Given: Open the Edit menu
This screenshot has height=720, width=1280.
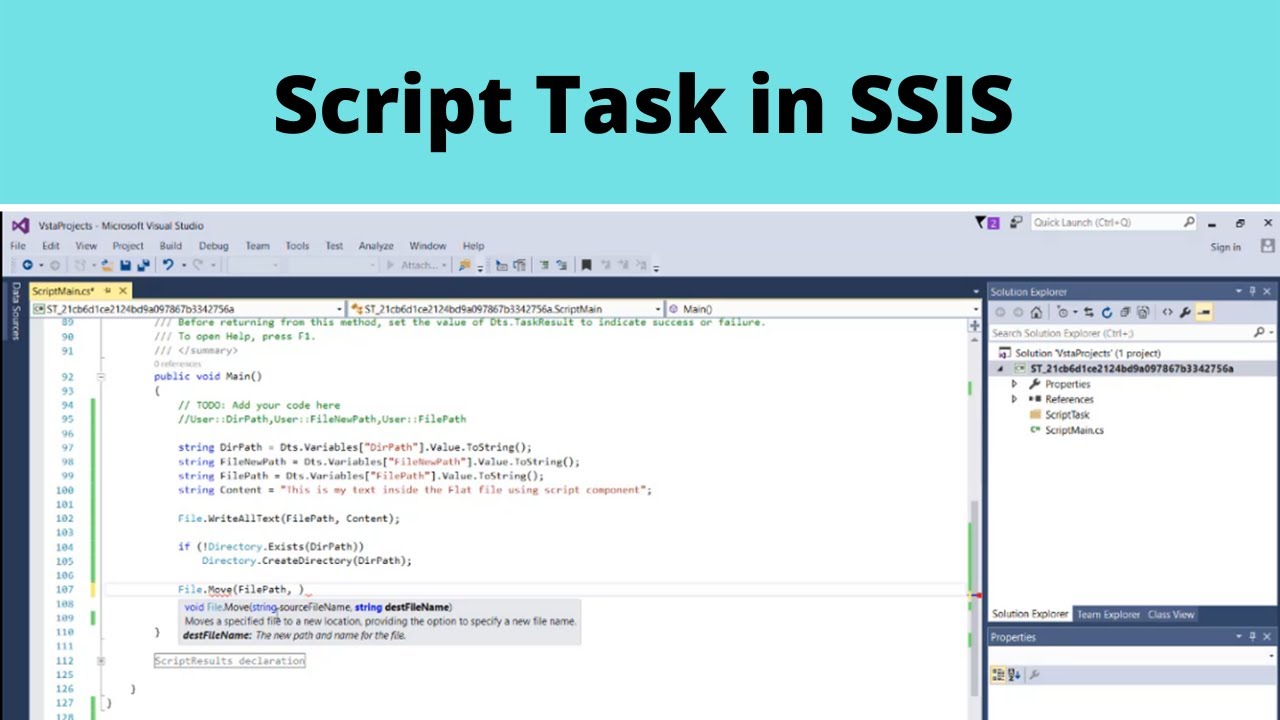Looking at the screenshot, I should point(50,246).
